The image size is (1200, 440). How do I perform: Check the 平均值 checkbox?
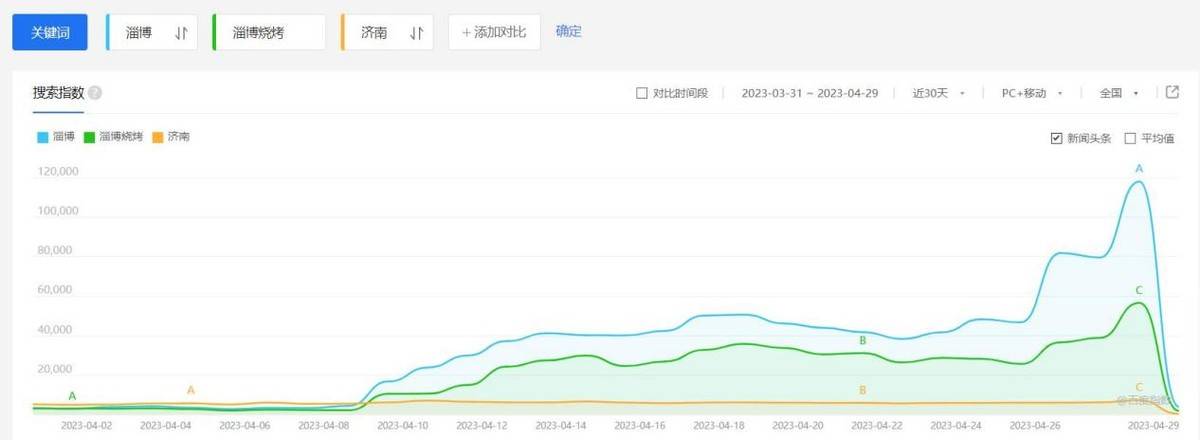point(1130,138)
